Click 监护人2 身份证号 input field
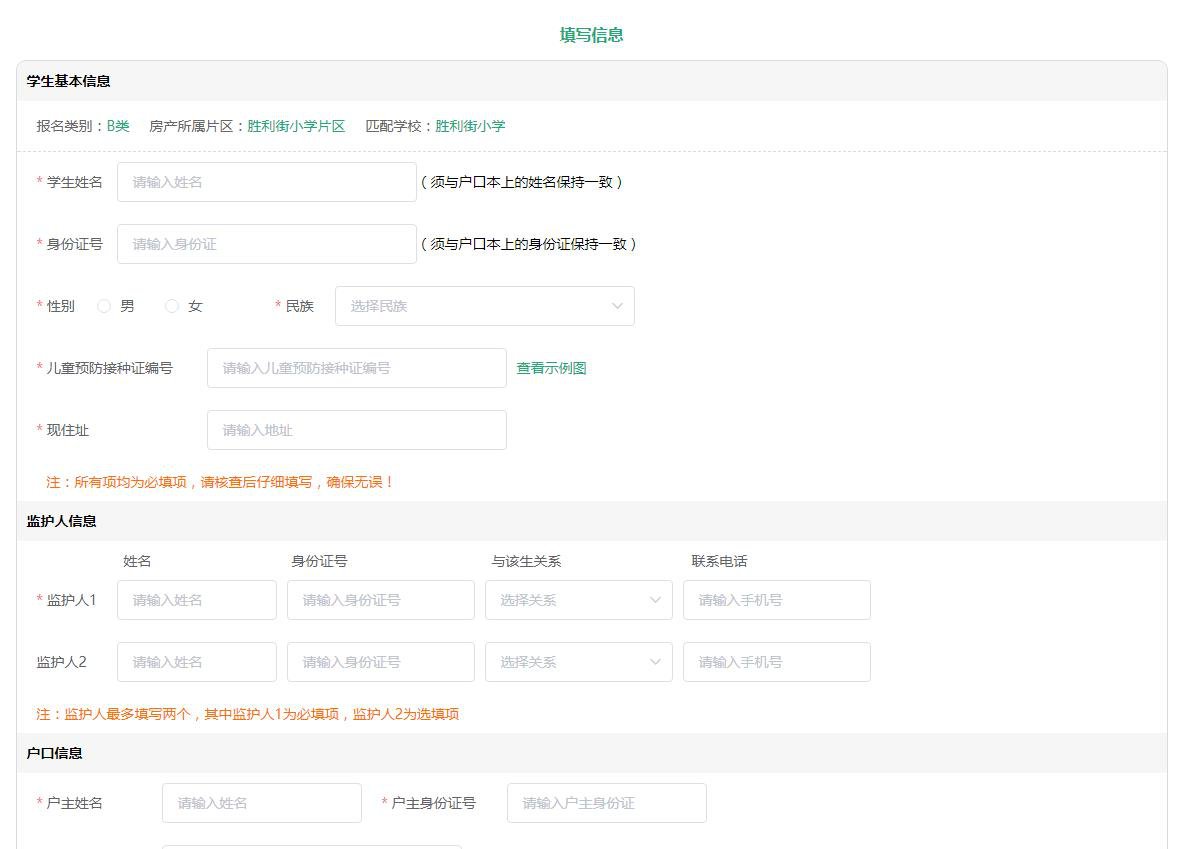Screen dimensions: 1188x849 380,662
